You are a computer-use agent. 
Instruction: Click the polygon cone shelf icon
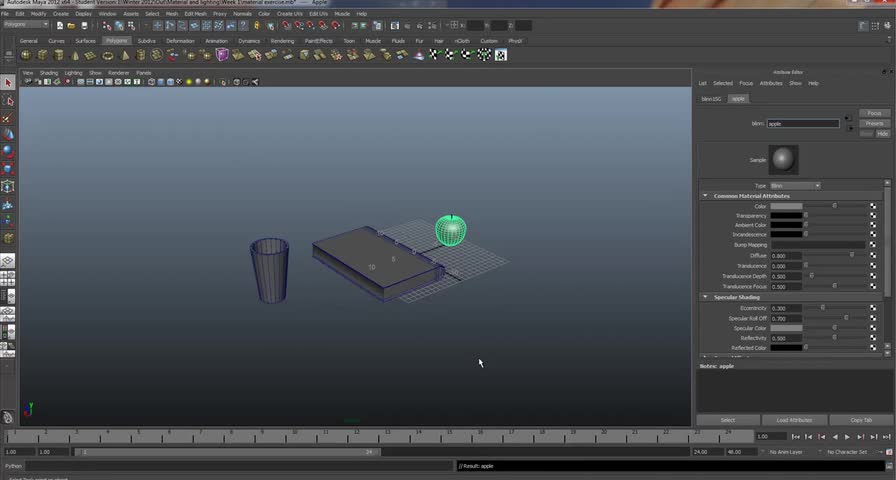[74, 55]
